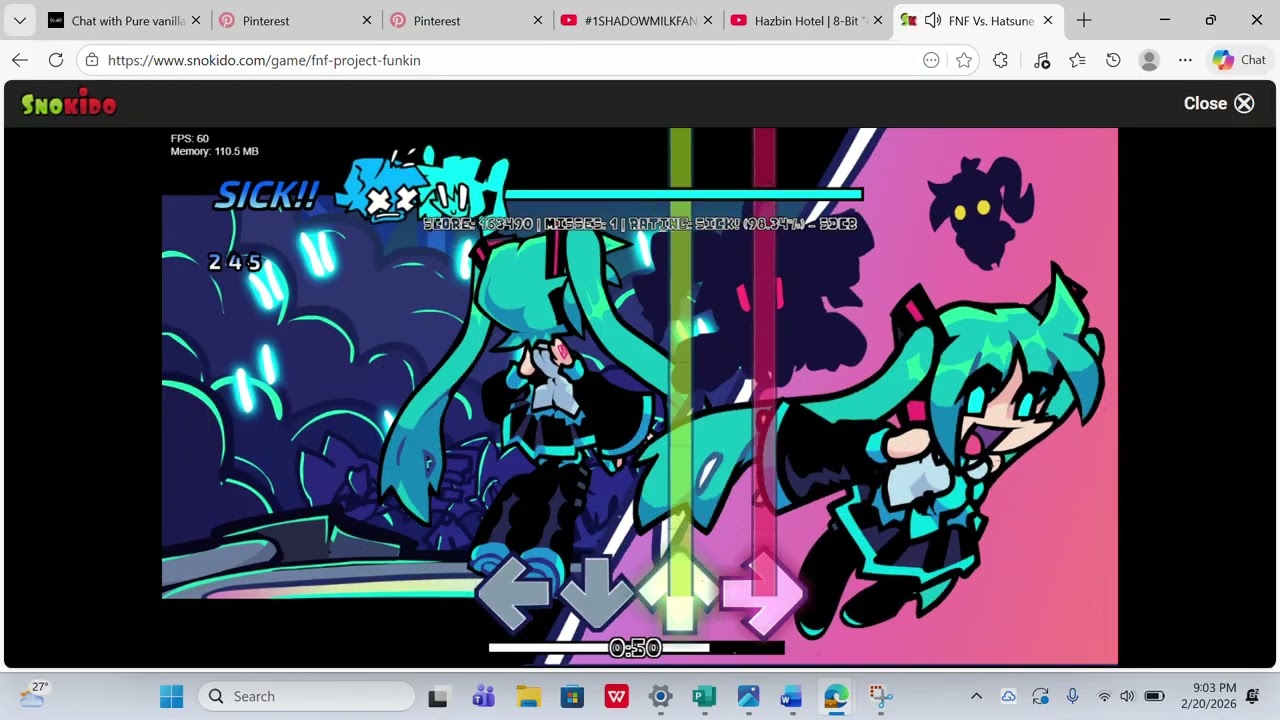Viewport: 1280px width, 720px height.
Task: Click the microphone tray icon
Action: 1072,696
